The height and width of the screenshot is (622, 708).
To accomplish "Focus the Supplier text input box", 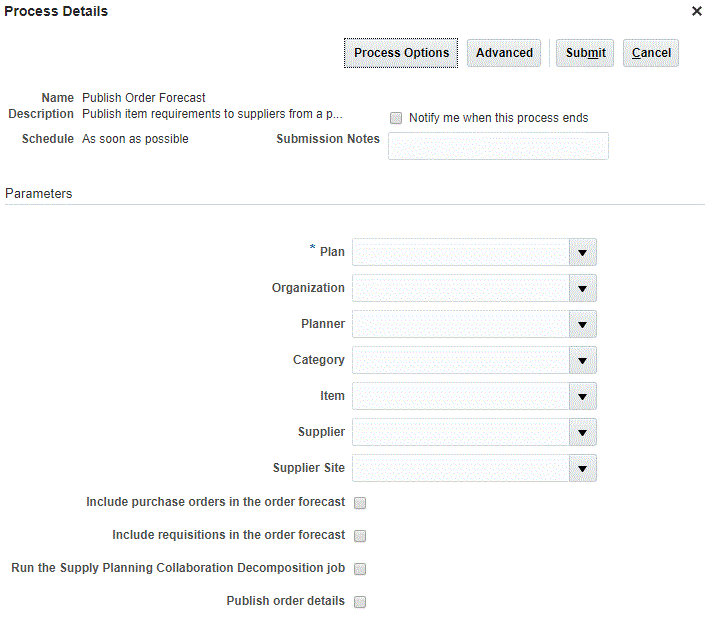I will pyautogui.click(x=460, y=432).
